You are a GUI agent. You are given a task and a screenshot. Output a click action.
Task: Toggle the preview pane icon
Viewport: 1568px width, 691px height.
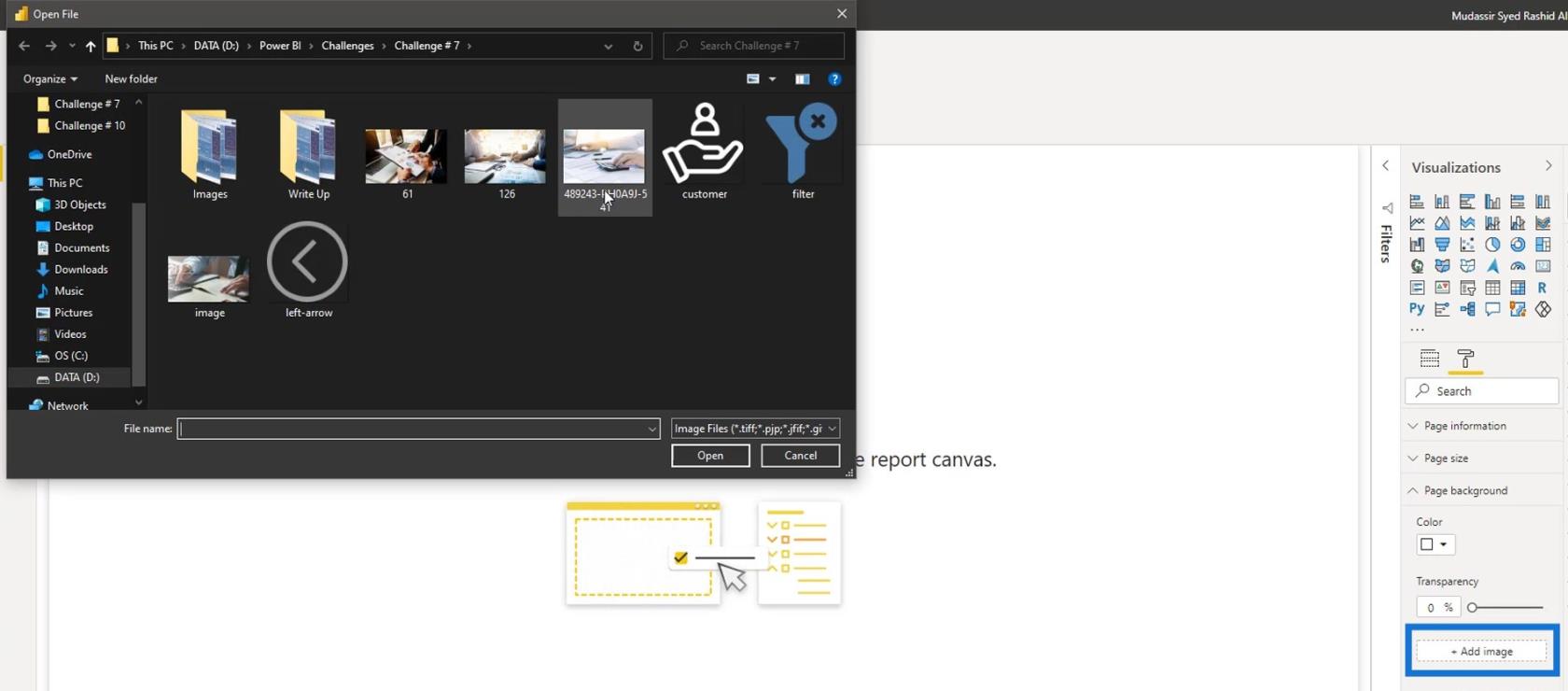[x=802, y=79]
